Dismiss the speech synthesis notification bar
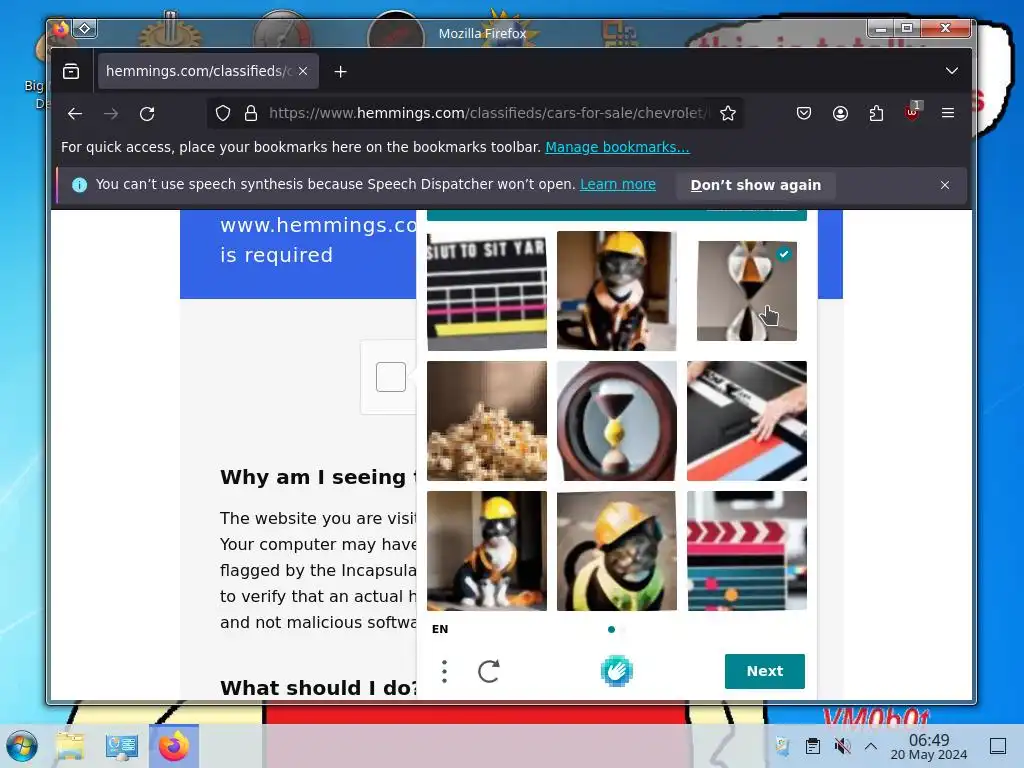Viewport: 1024px width, 768px height. click(x=944, y=185)
